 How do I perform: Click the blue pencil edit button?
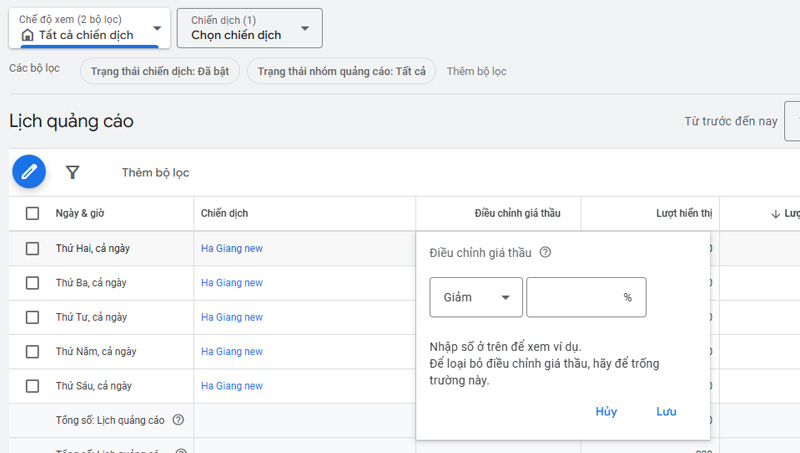pos(29,172)
